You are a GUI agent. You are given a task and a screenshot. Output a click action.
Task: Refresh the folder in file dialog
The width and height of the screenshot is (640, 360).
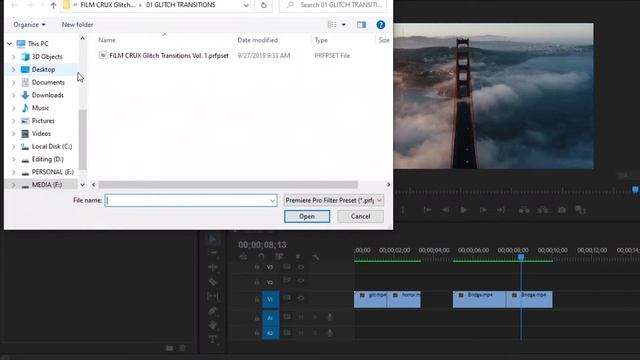(263, 5)
